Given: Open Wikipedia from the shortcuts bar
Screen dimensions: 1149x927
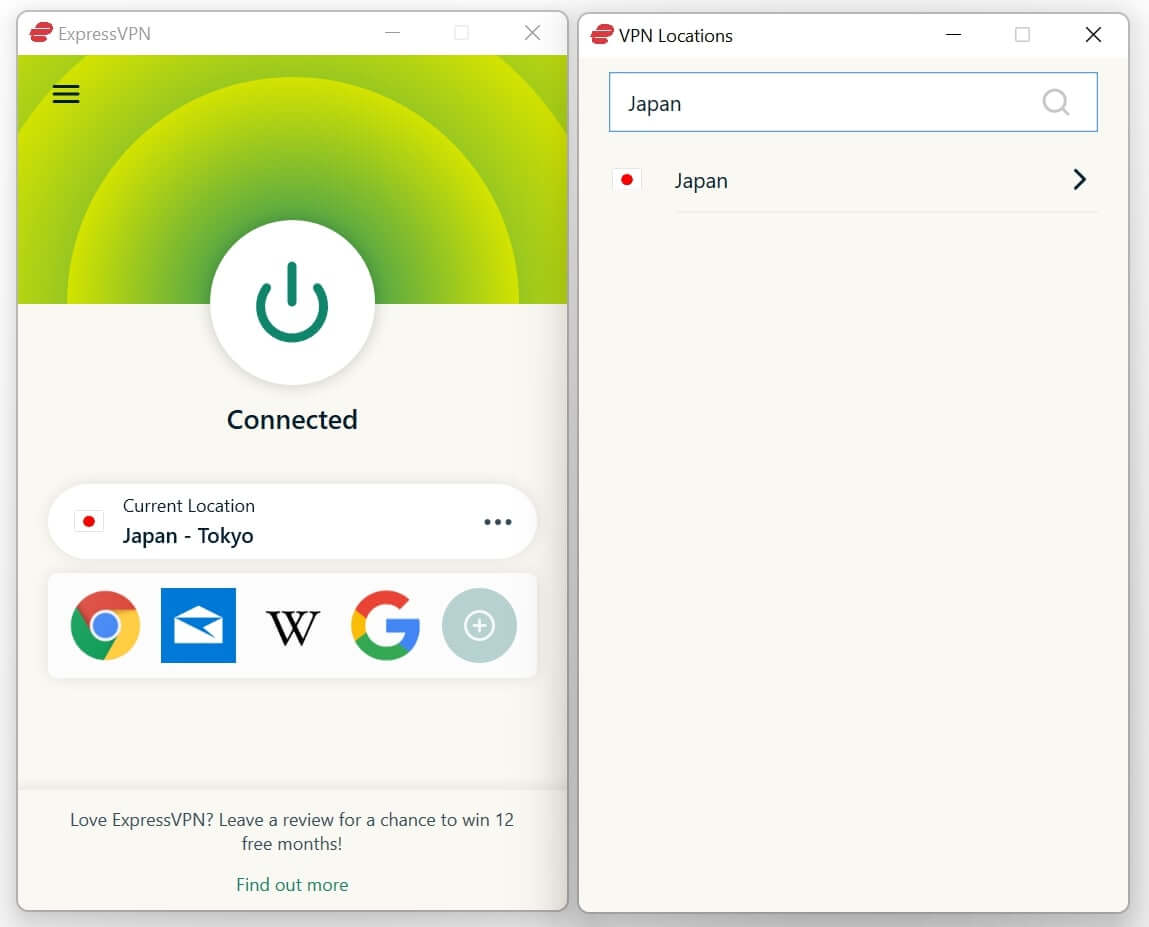Looking at the screenshot, I should coord(292,625).
